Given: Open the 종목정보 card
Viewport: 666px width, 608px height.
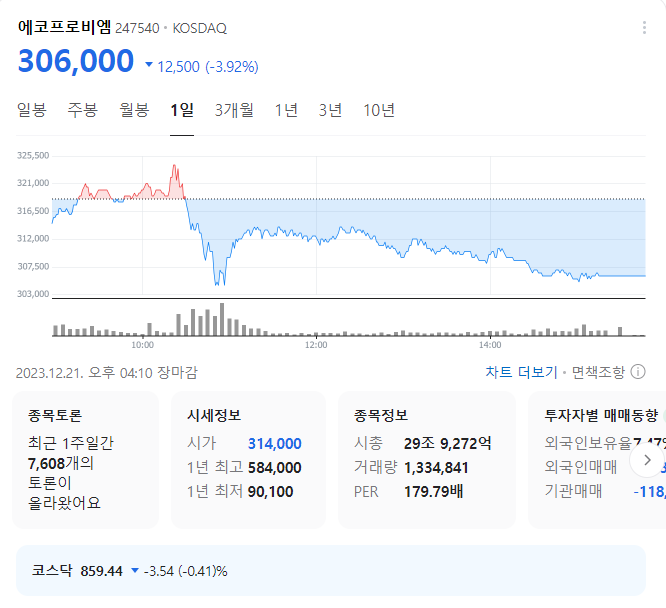Looking at the screenshot, I should [x=427, y=460].
